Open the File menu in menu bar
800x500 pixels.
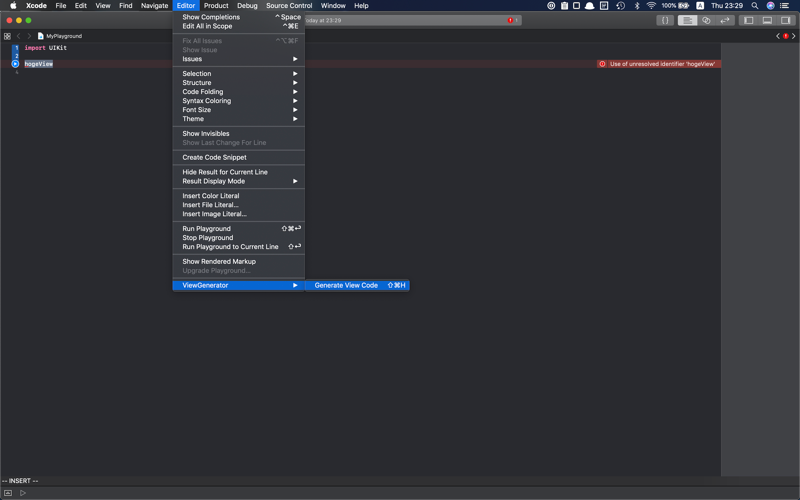pyautogui.click(x=61, y=6)
